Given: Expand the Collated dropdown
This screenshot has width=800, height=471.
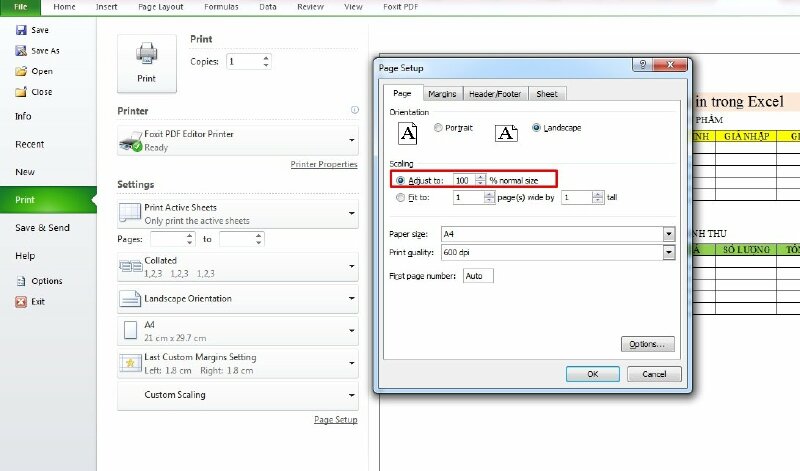Looking at the screenshot, I should click(352, 266).
